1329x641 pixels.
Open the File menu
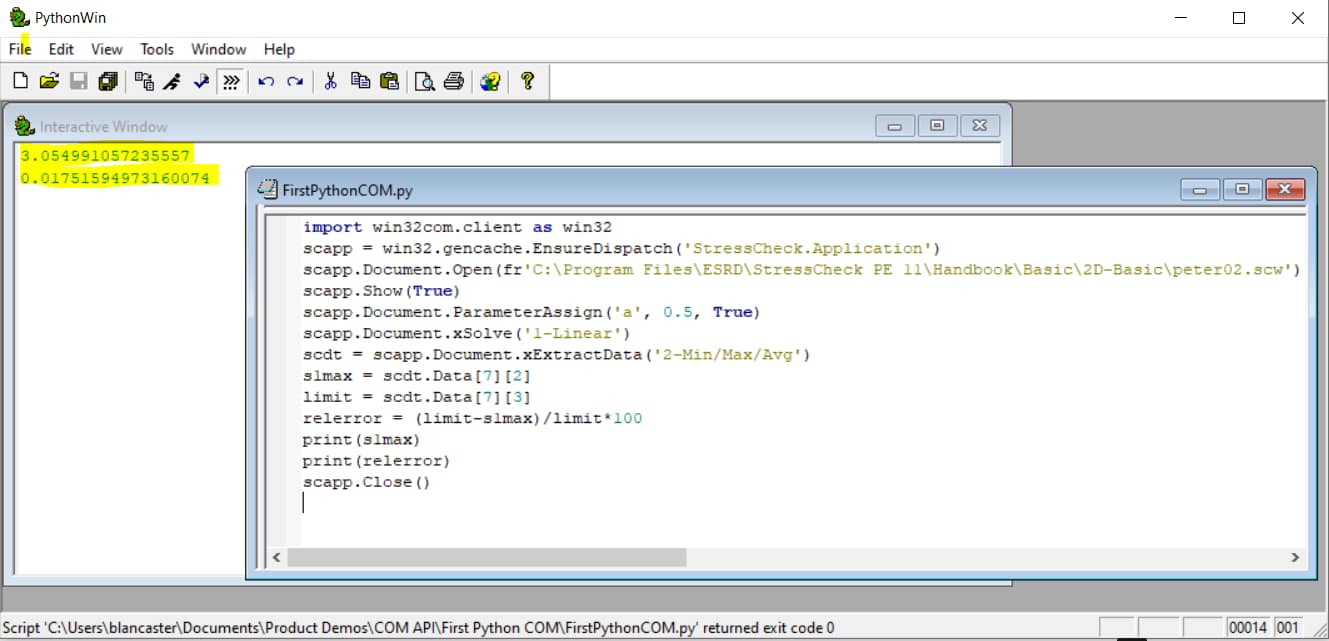[x=20, y=49]
